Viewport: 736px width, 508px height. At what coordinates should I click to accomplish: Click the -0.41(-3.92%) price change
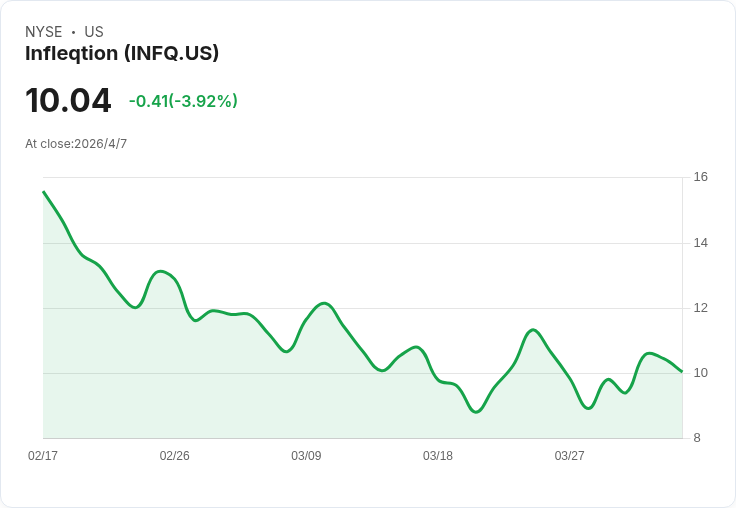click(x=183, y=101)
